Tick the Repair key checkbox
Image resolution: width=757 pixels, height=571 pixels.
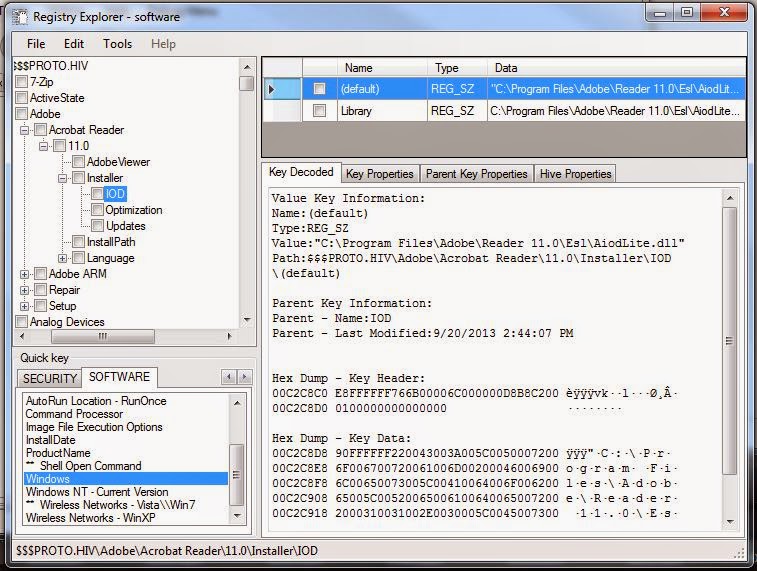[x=41, y=290]
